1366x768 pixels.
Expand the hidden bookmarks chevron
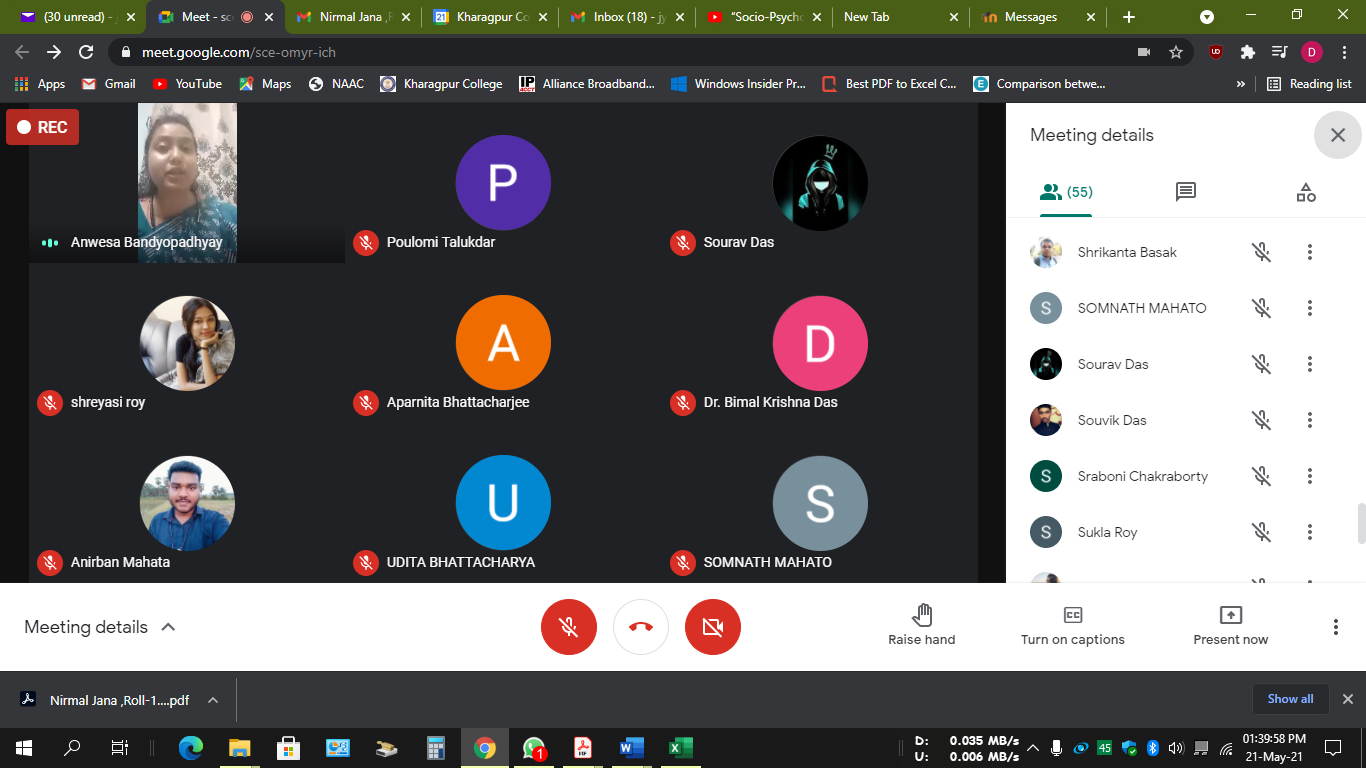1241,84
